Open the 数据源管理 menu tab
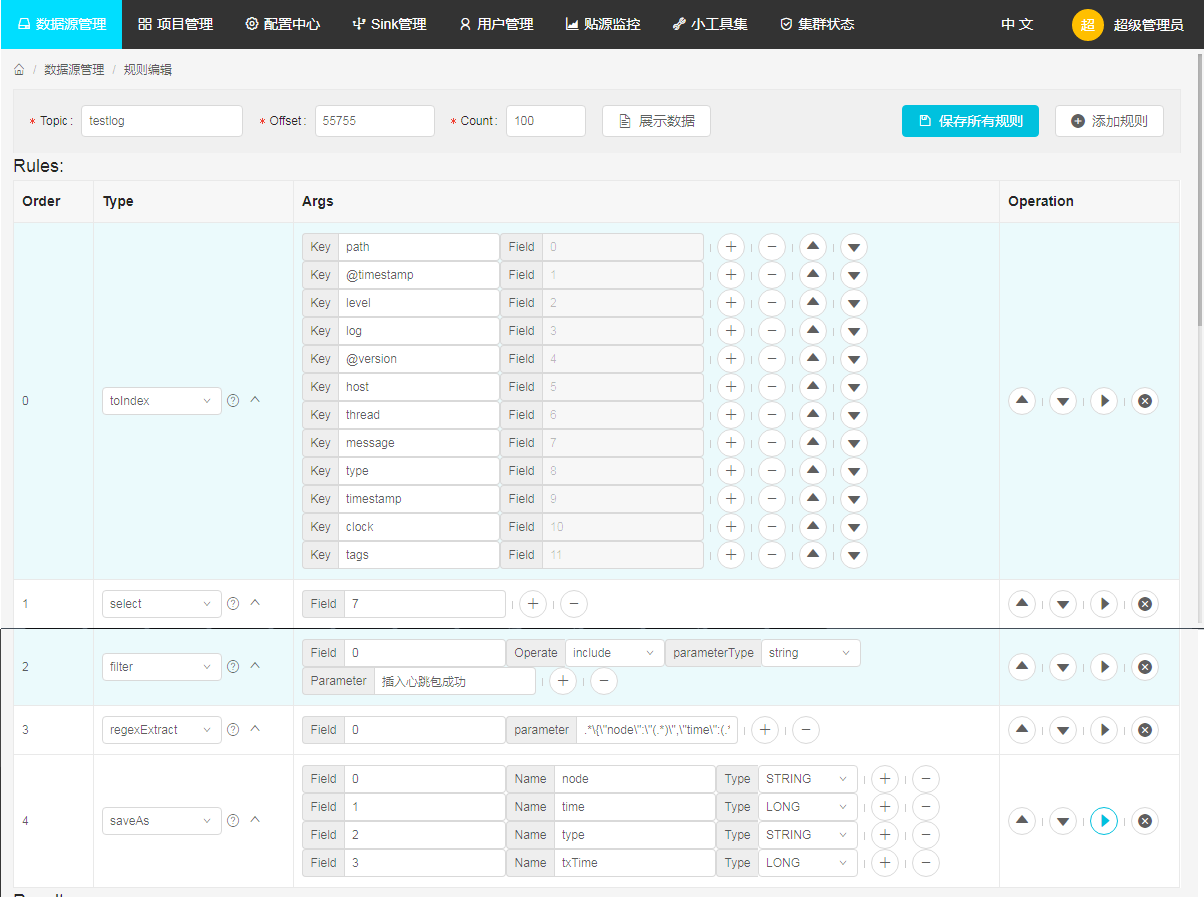Viewport: 1204px width, 897px height. (x=61, y=24)
